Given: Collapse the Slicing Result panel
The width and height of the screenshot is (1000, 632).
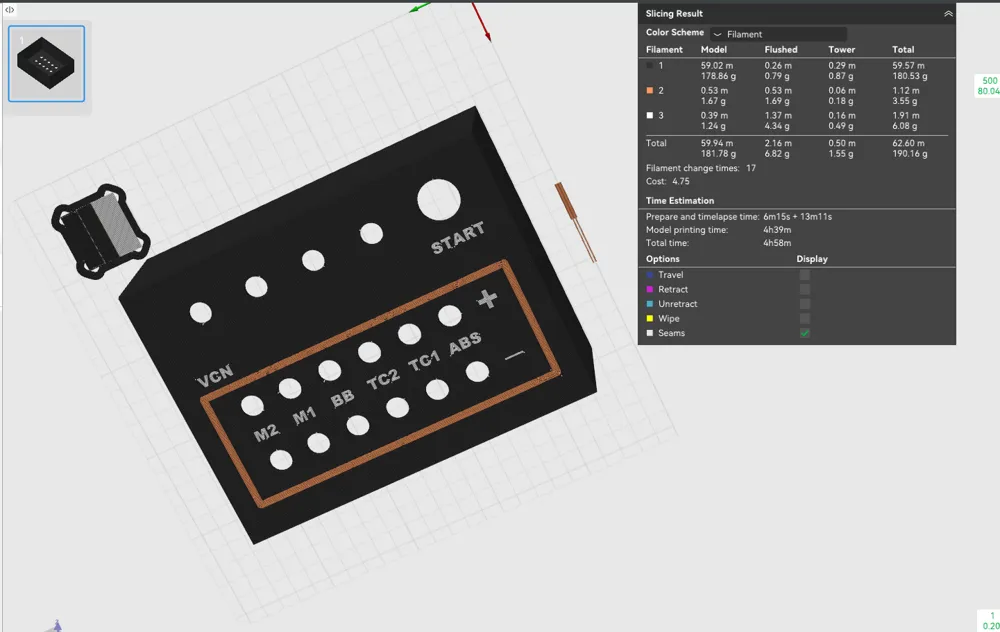Looking at the screenshot, I should click(x=948, y=13).
